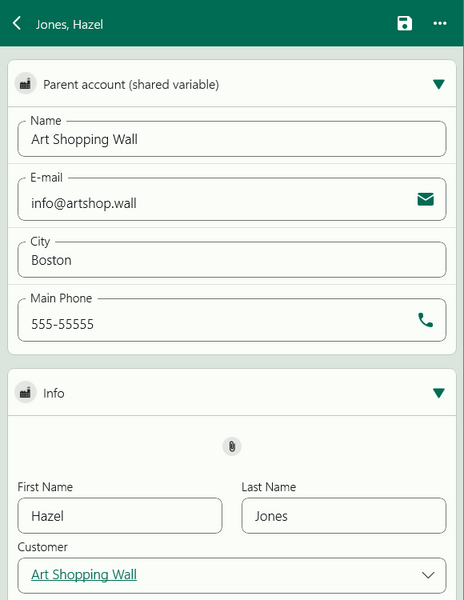Go back using the header arrow
Viewport: 464px width, 600px height.
17,23
